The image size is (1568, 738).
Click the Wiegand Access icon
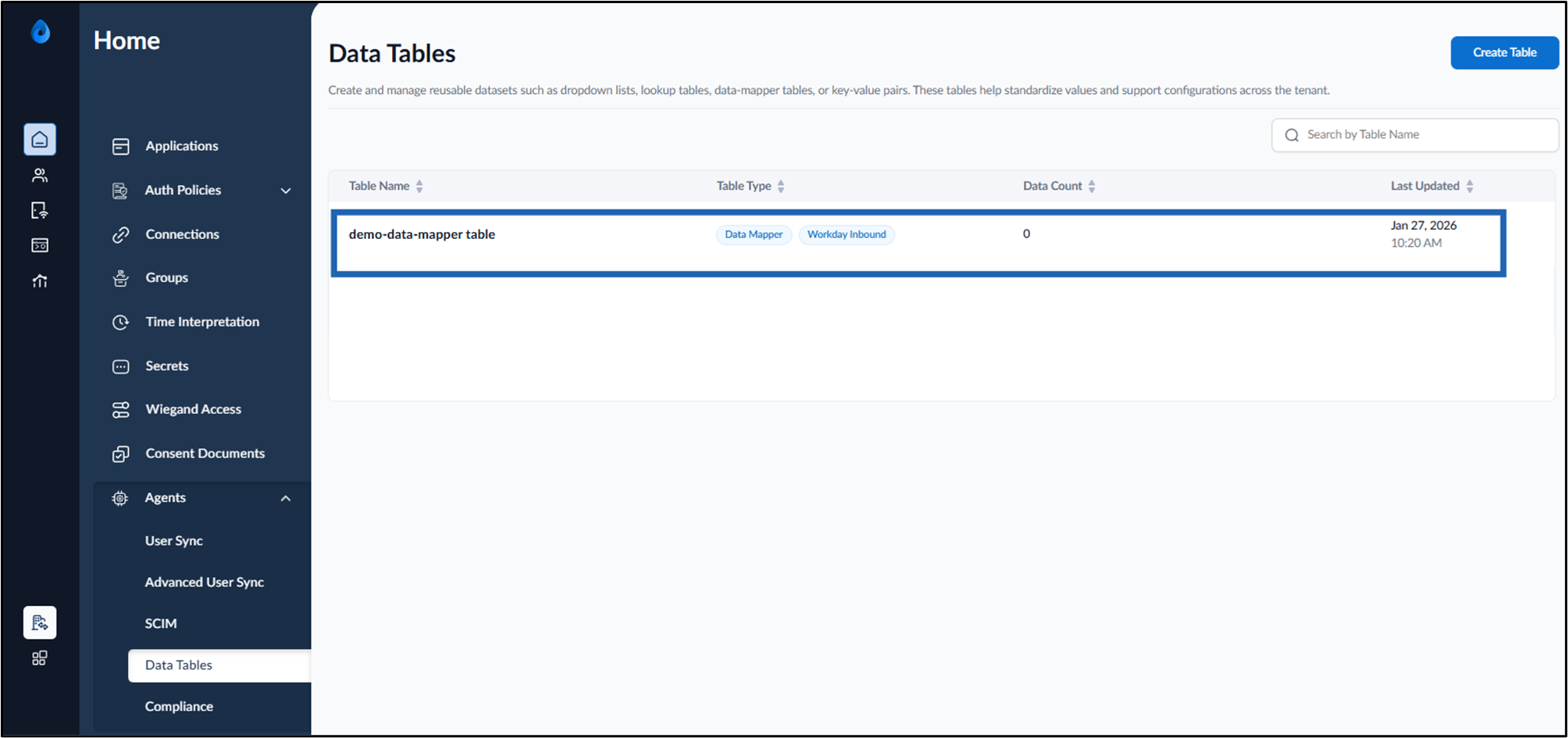121,409
